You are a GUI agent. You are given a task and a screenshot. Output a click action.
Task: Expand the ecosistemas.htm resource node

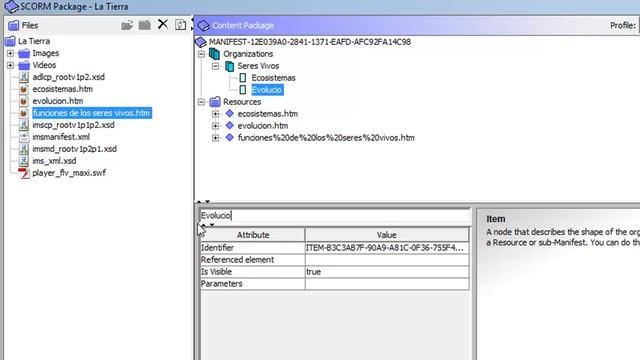coord(216,114)
